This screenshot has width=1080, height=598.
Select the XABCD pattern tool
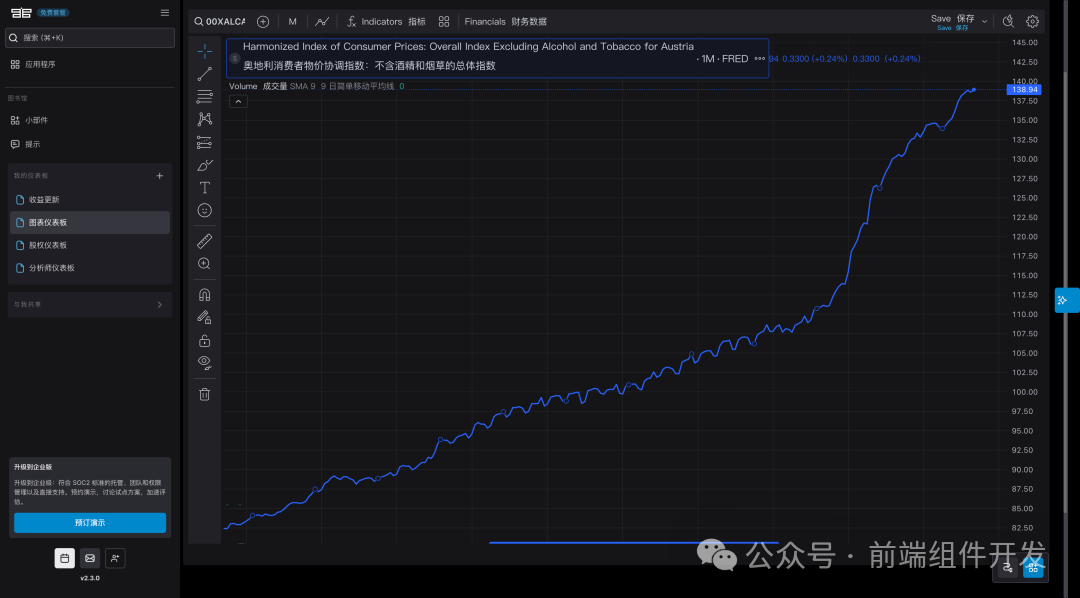point(205,119)
